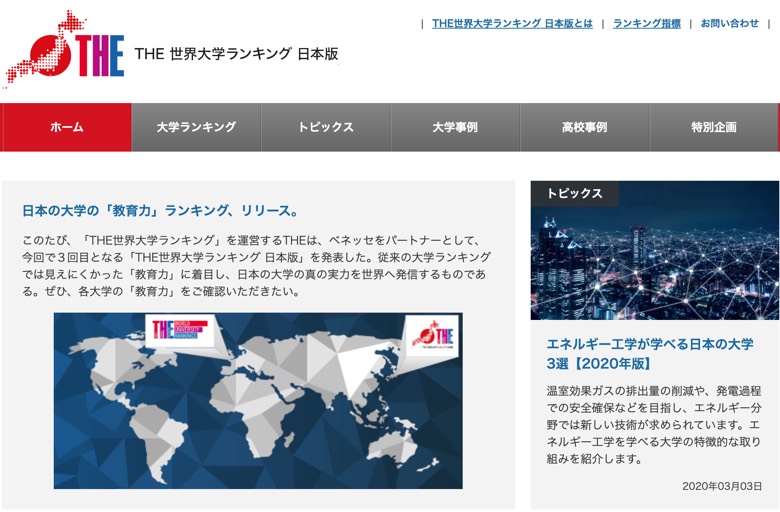Click the THE 世界大学ランキング 日本版 site title
Screen dimensions: 780x512
(x=236, y=54)
